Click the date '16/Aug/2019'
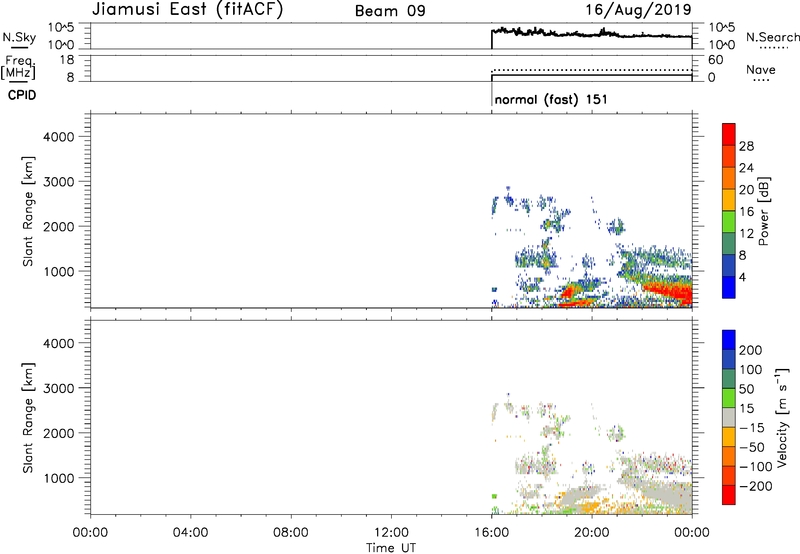 tap(638, 10)
